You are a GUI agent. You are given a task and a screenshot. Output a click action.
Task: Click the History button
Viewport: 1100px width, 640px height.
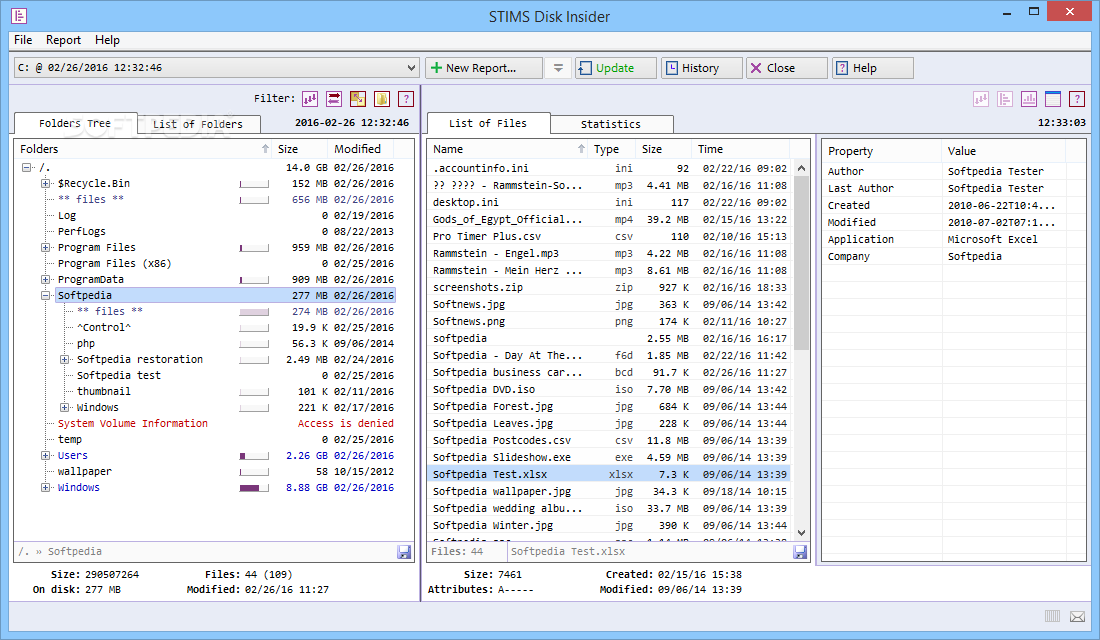[701, 68]
